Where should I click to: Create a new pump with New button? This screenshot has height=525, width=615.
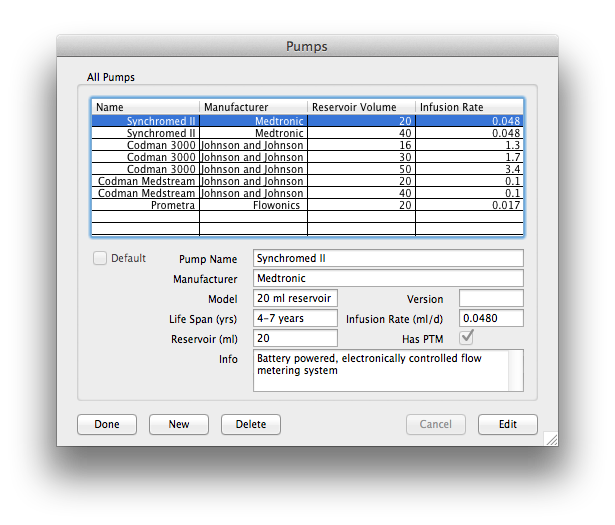click(x=179, y=424)
